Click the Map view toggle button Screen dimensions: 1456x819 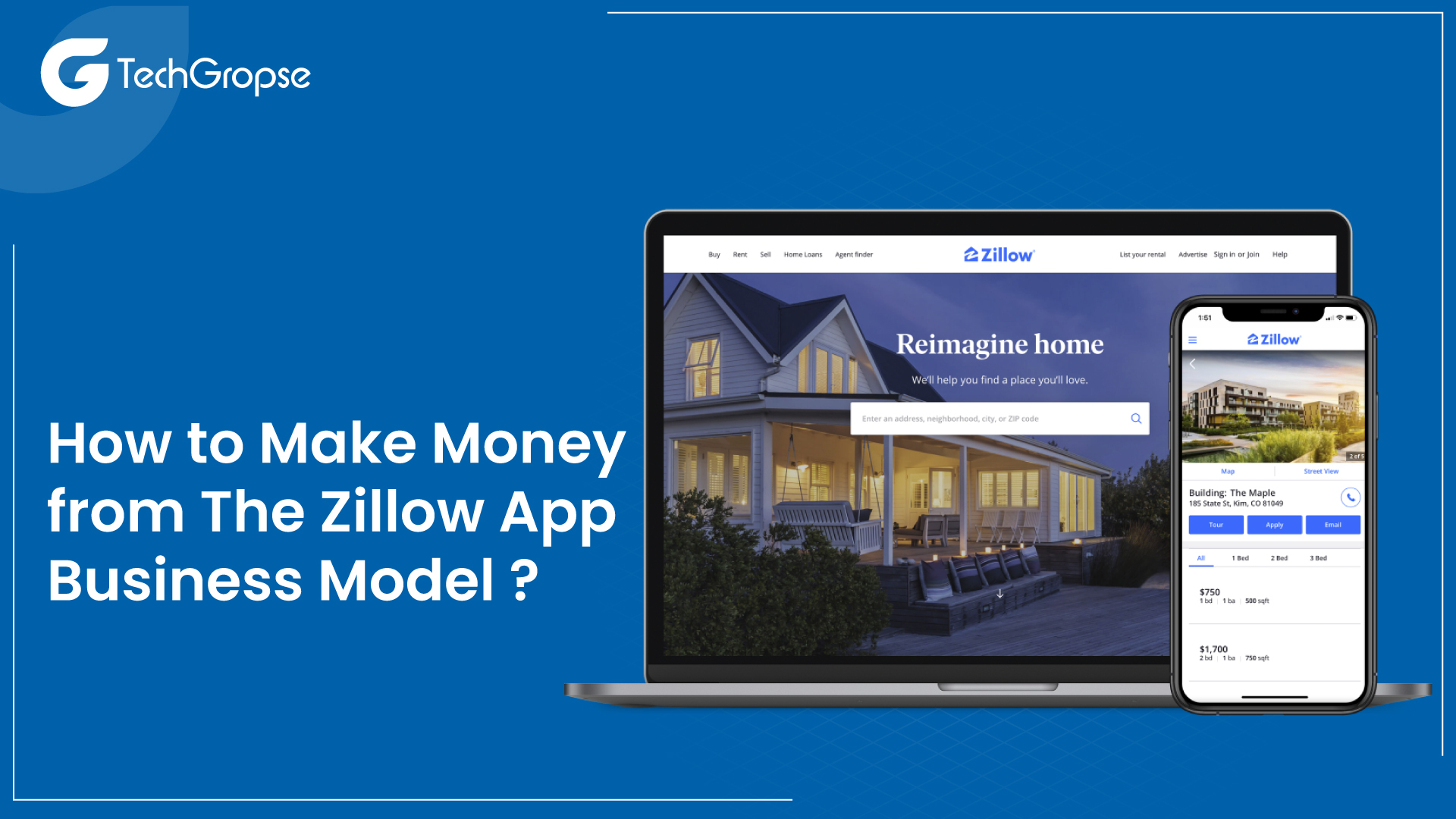(1225, 471)
